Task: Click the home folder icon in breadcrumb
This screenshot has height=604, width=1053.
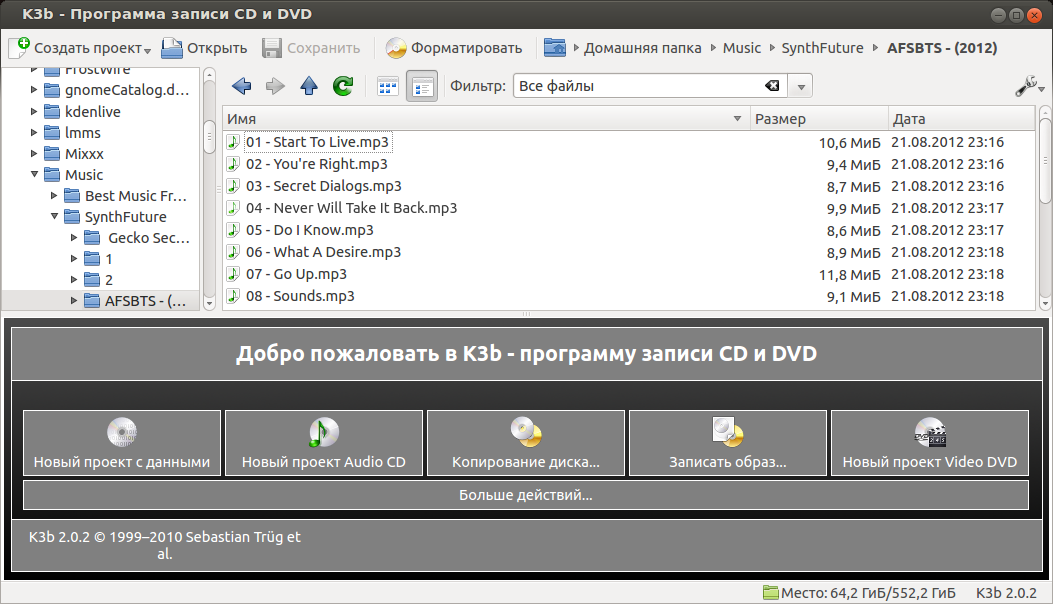Action: (555, 48)
